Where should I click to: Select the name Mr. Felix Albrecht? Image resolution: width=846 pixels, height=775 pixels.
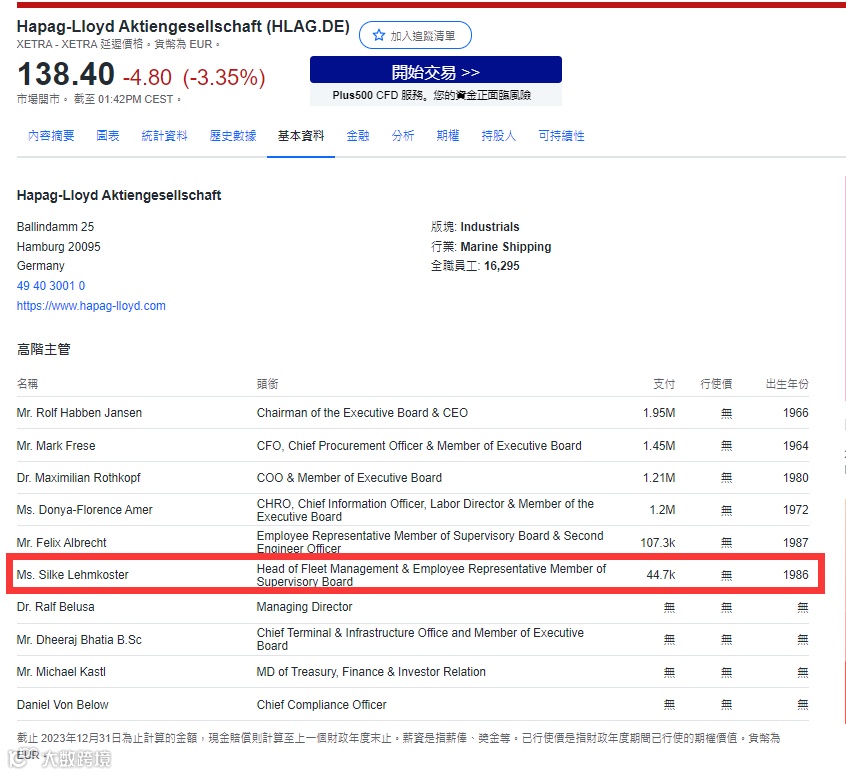(62, 542)
